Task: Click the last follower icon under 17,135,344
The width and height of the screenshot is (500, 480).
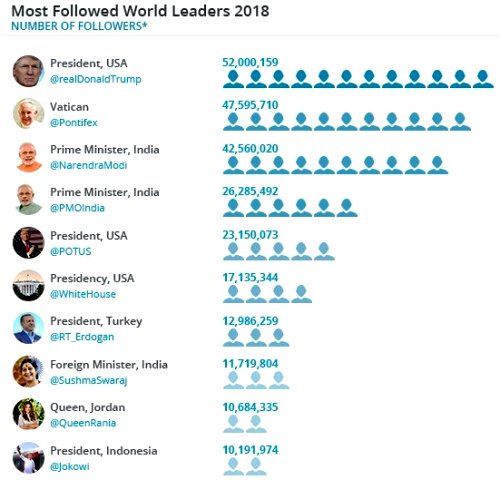Action: [x=302, y=294]
